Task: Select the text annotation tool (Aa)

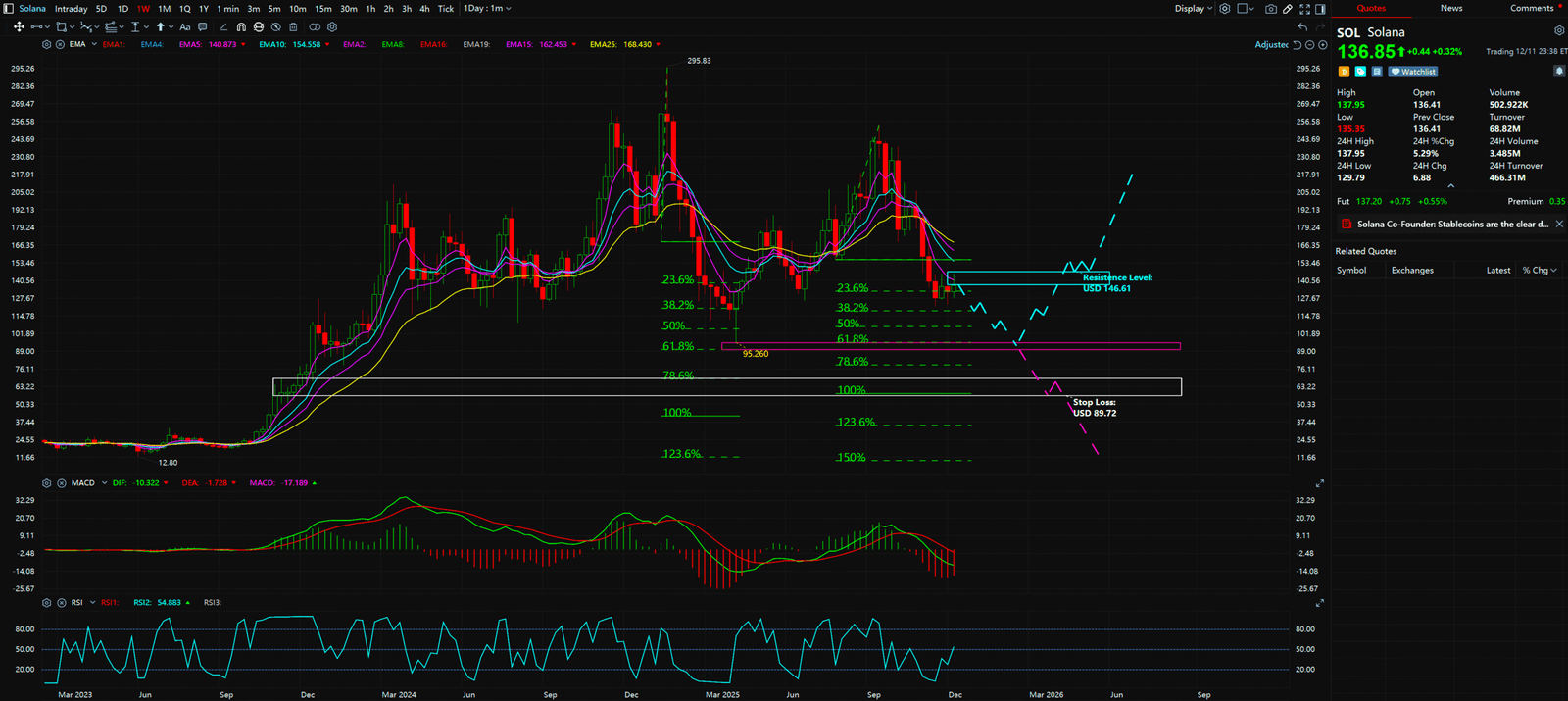Action: [185, 27]
